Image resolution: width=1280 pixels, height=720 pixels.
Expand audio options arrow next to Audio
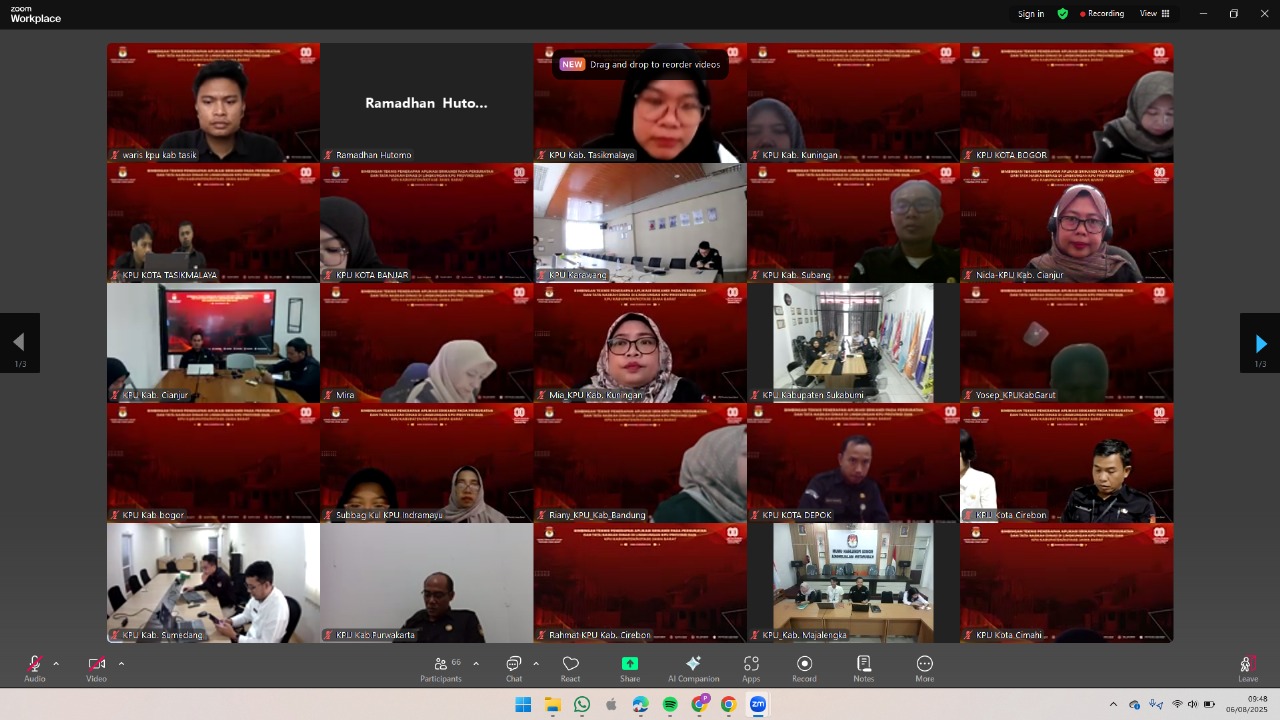[56, 663]
